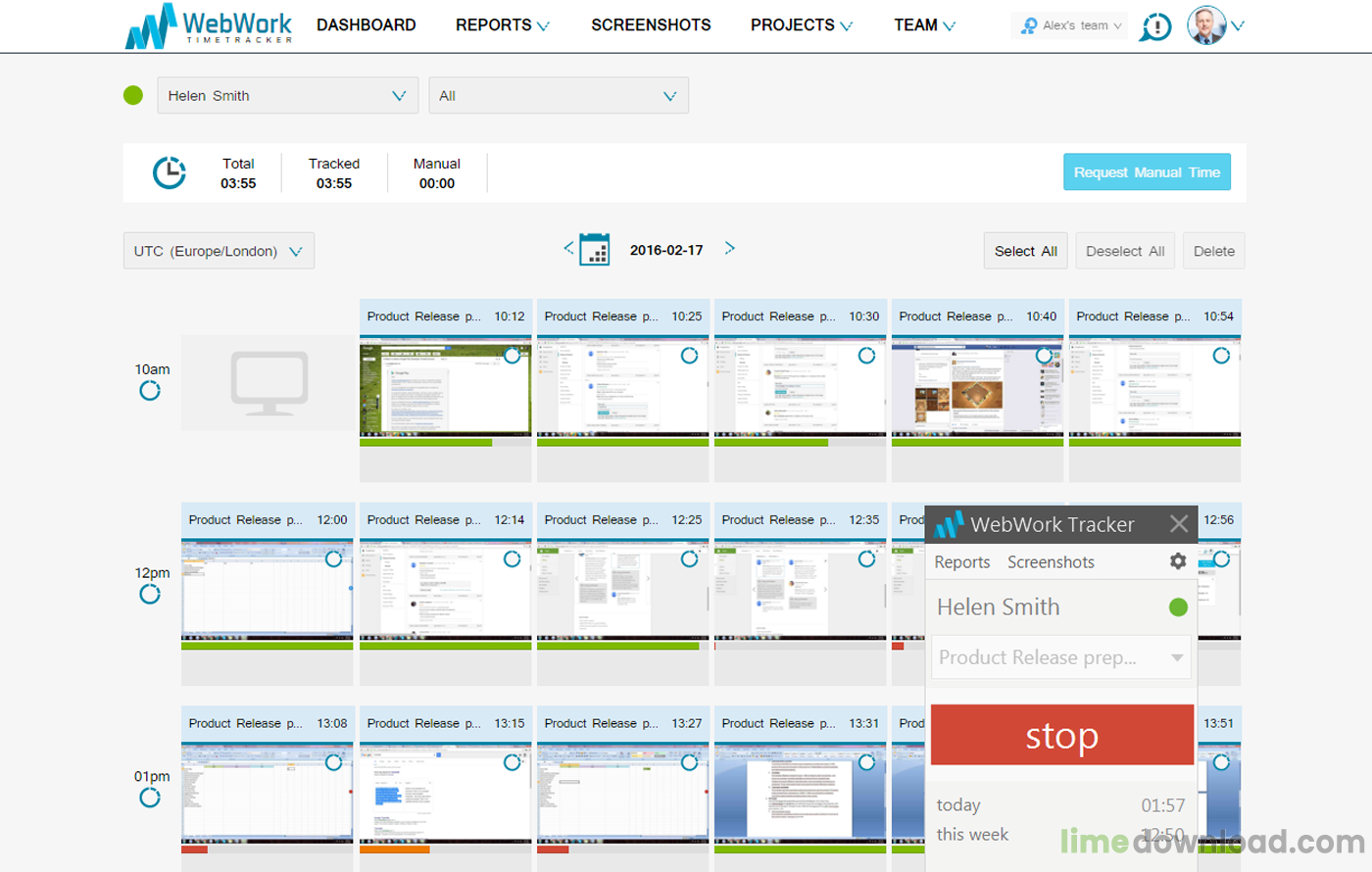Click the calendar icon beside 2016-02-17
Viewport: 1372px width, 872px height.
click(x=595, y=250)
